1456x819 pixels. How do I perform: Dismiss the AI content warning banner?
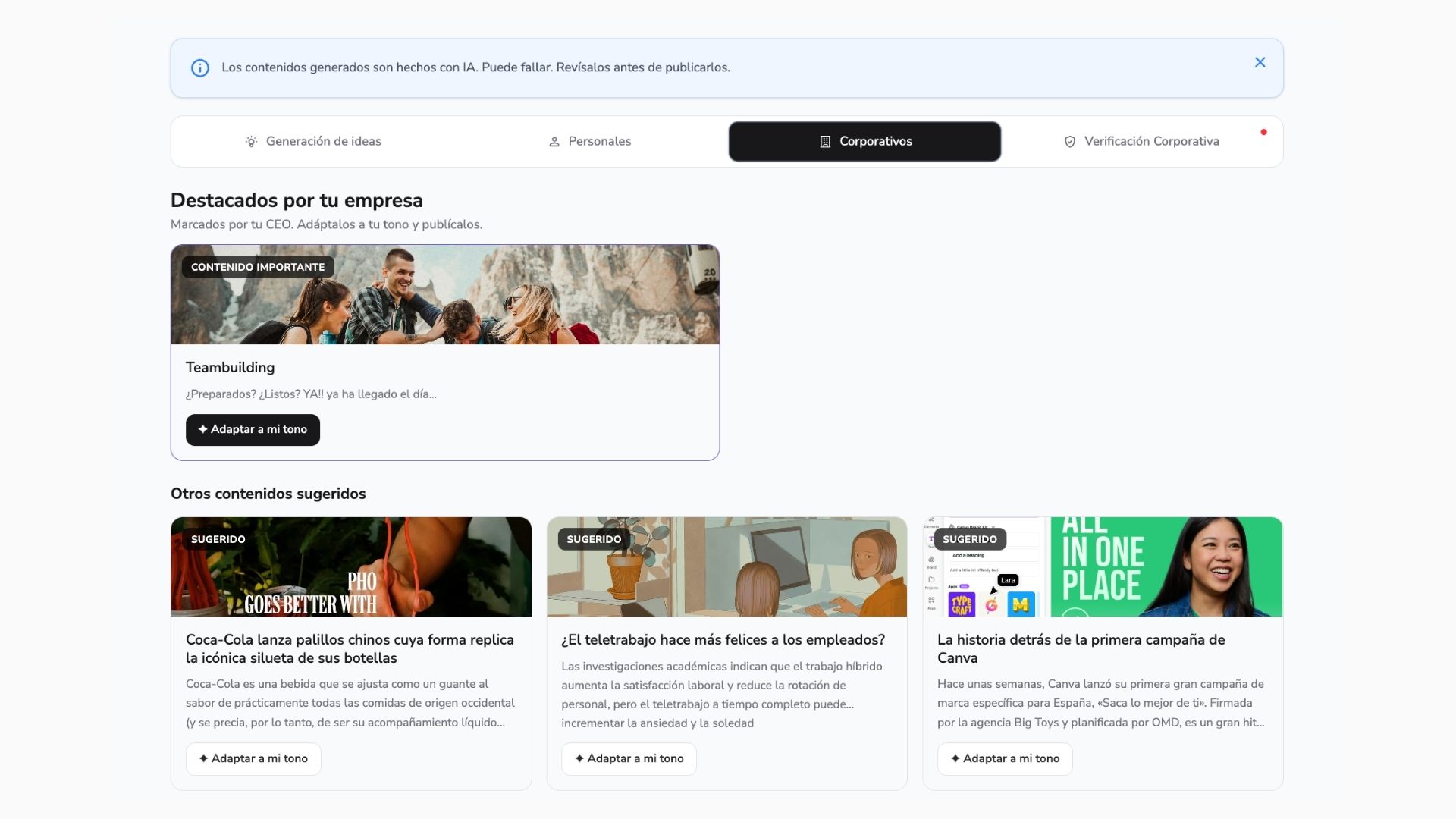1260,62
